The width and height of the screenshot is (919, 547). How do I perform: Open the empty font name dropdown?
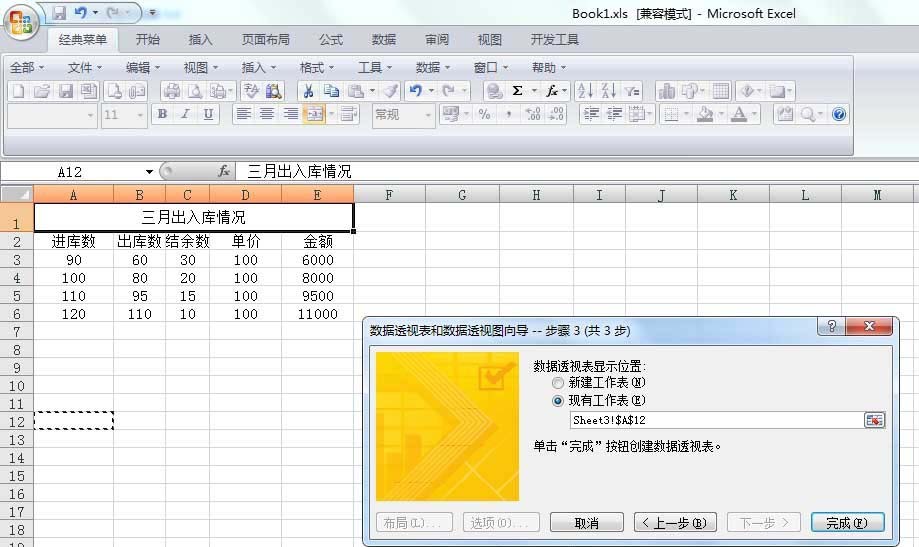point(90,114)
